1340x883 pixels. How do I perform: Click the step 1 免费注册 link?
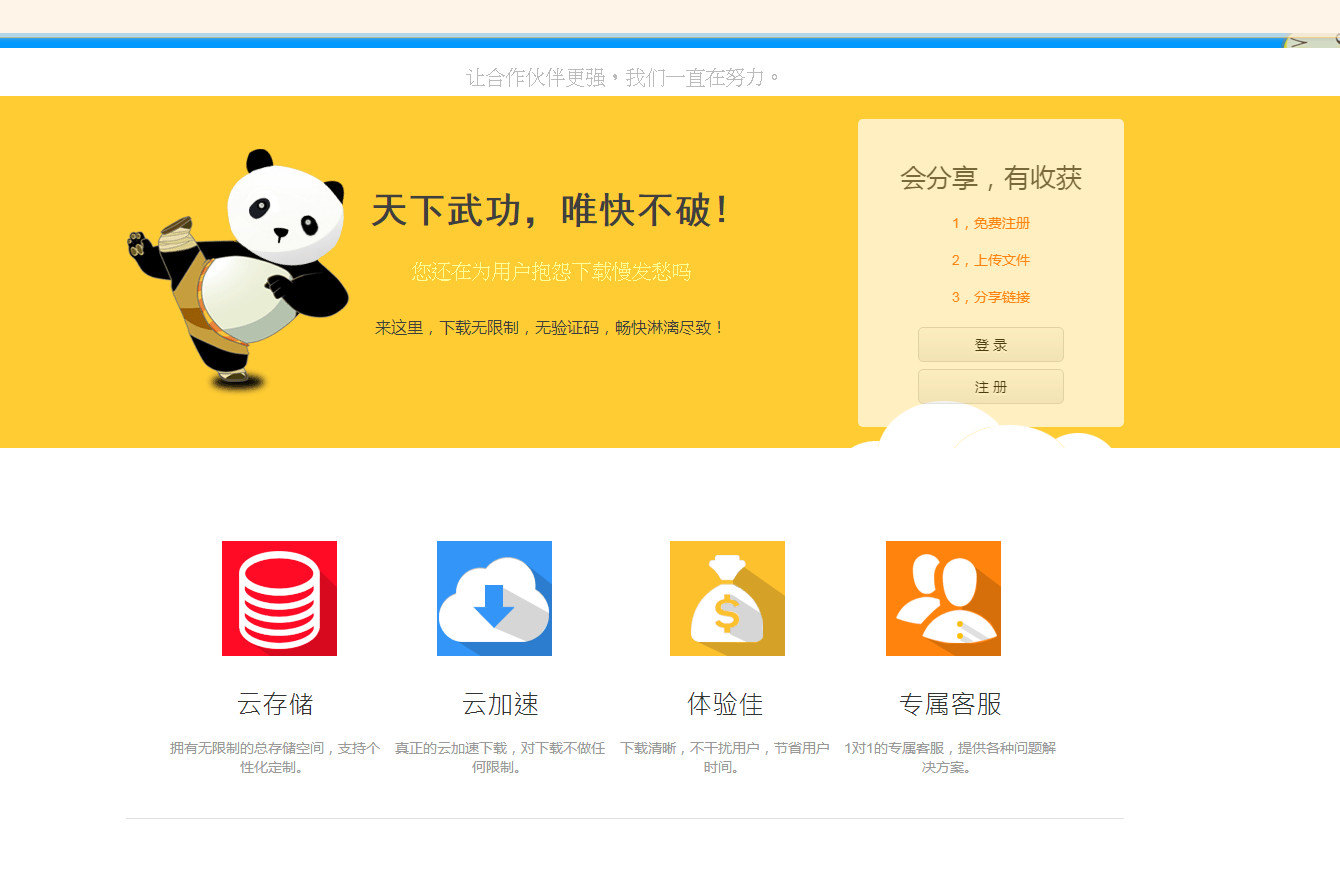990,223
